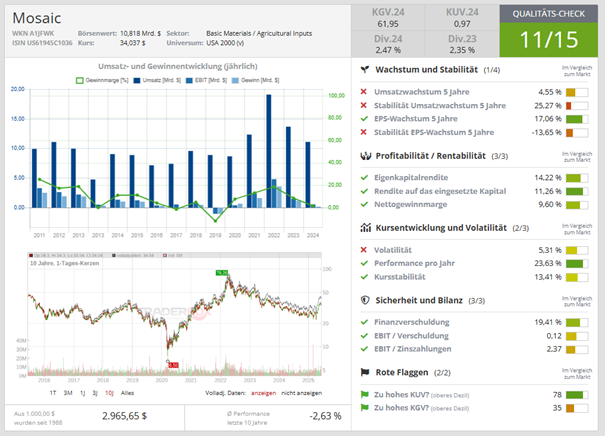The height and width of the screenshot is (436, 605).
Task: Click the market comparison bar for Umsatzwachstum 5 Jahre
Action: click(x=577, y=92)
